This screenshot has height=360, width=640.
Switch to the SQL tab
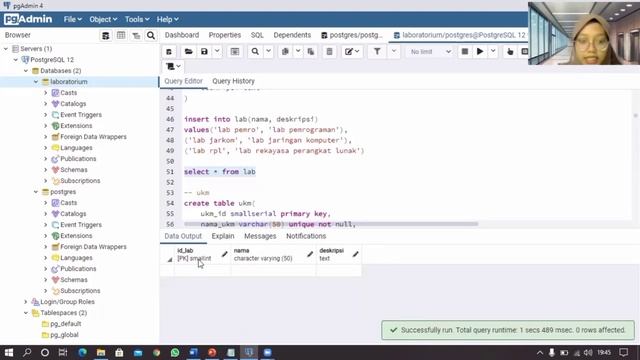pos(257,35)
